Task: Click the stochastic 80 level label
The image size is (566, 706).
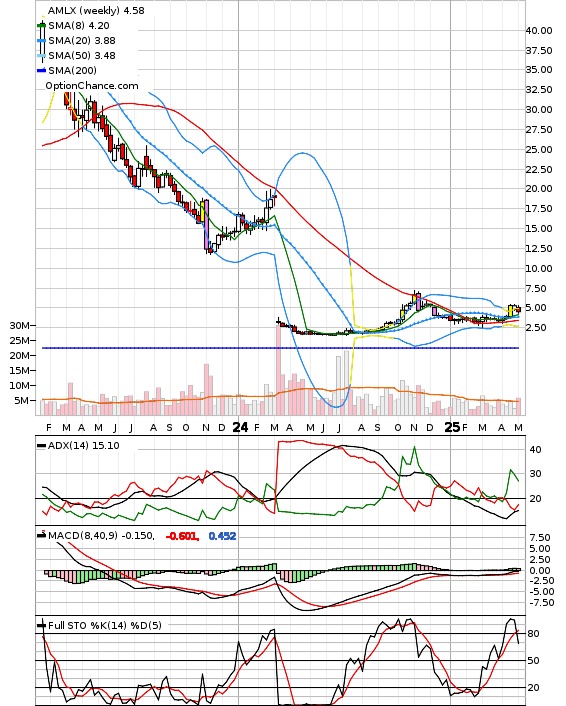Action: [533, 634]
